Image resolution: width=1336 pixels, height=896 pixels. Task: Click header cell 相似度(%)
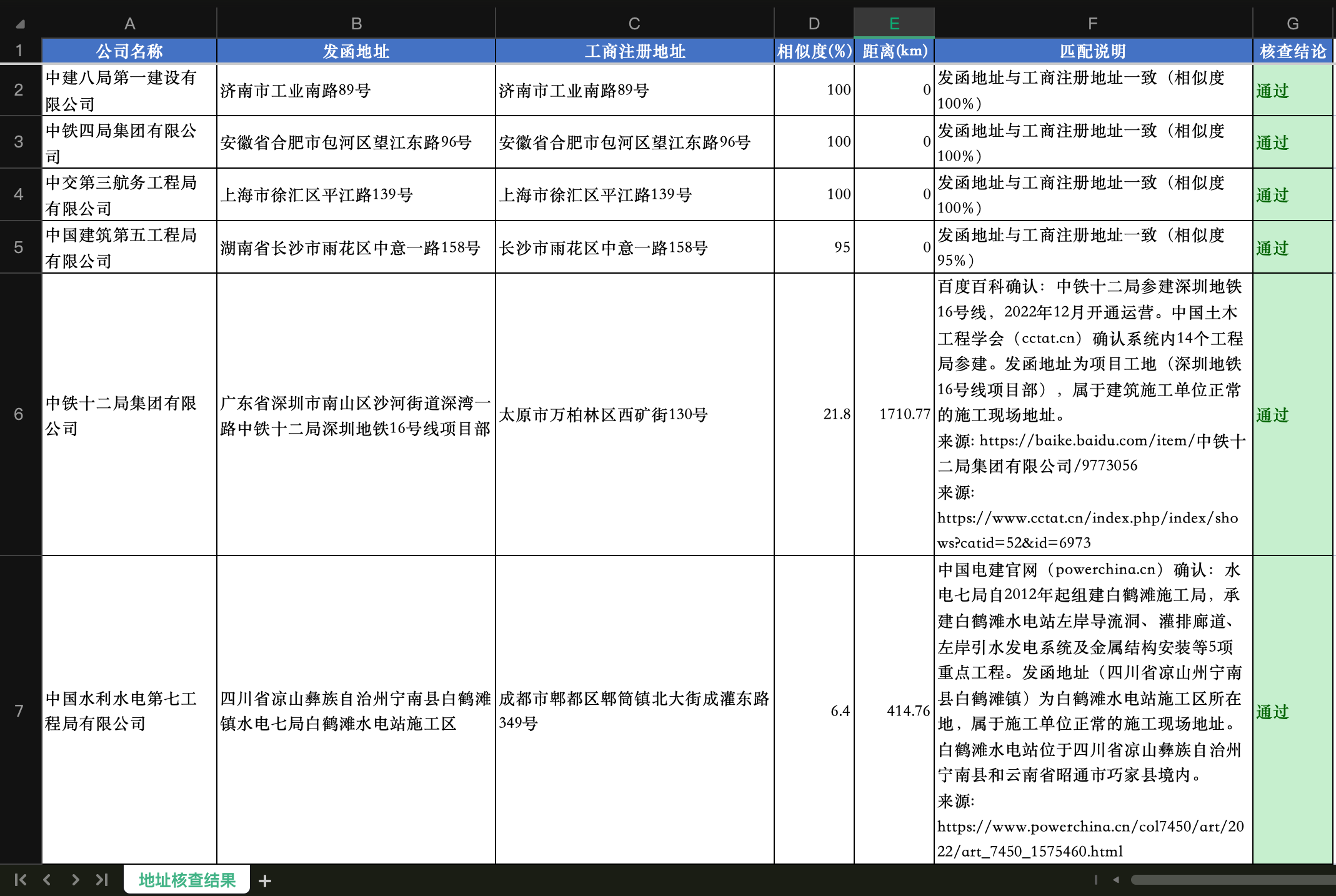pyautogui.click(x=814, y=51)
